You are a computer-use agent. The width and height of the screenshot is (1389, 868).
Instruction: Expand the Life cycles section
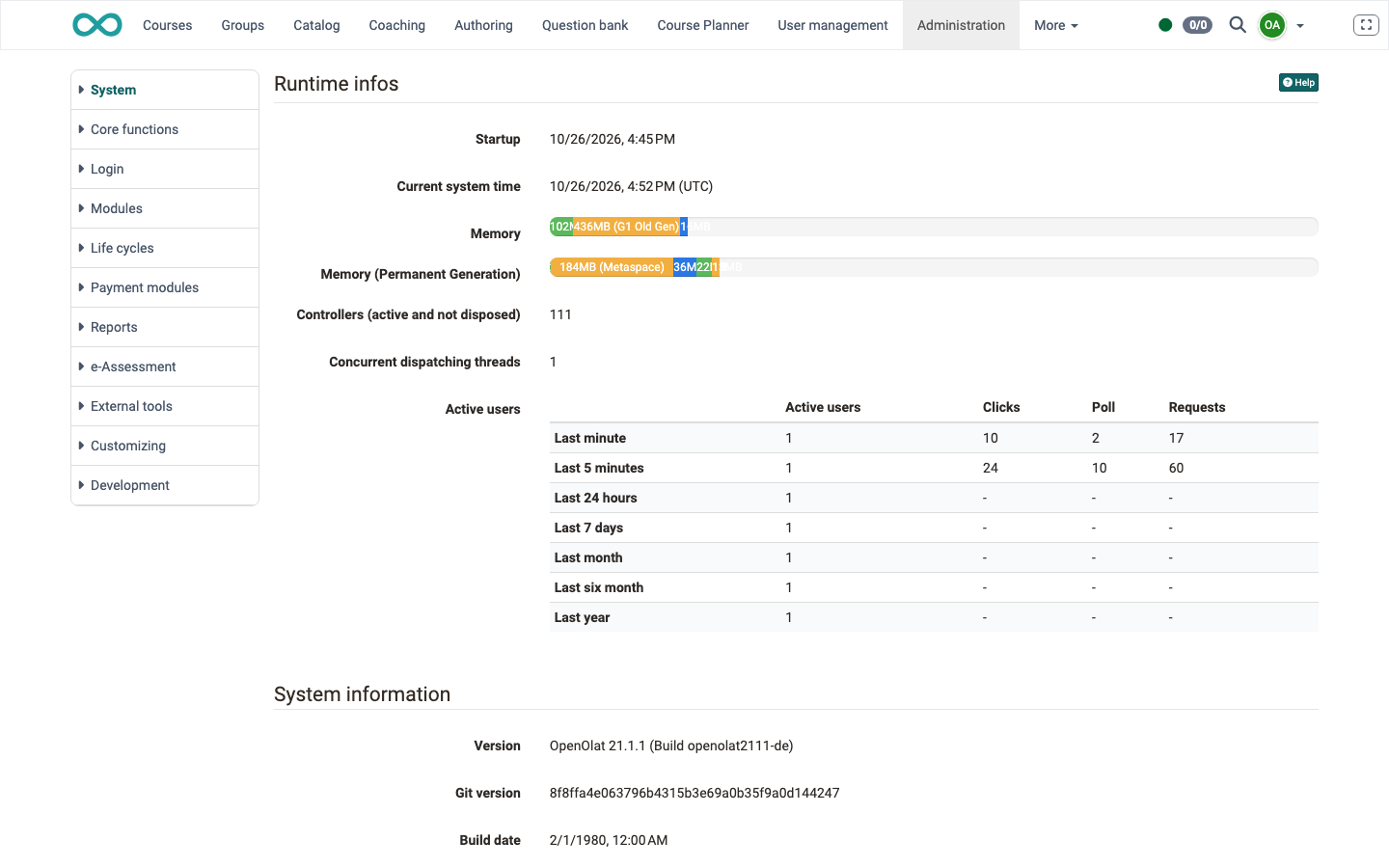coord(165,248)
